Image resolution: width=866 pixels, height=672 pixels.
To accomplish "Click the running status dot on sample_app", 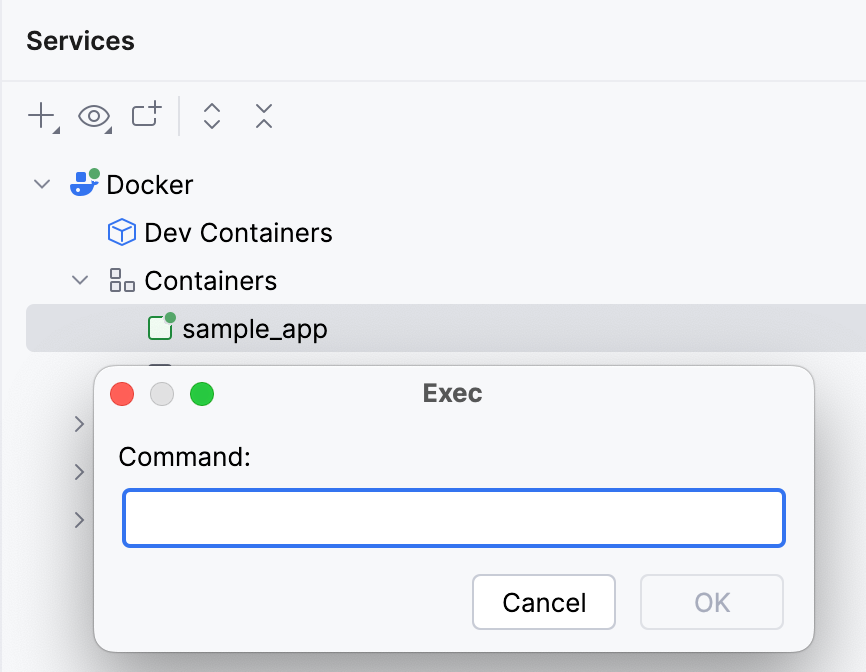I will (169, 320).
